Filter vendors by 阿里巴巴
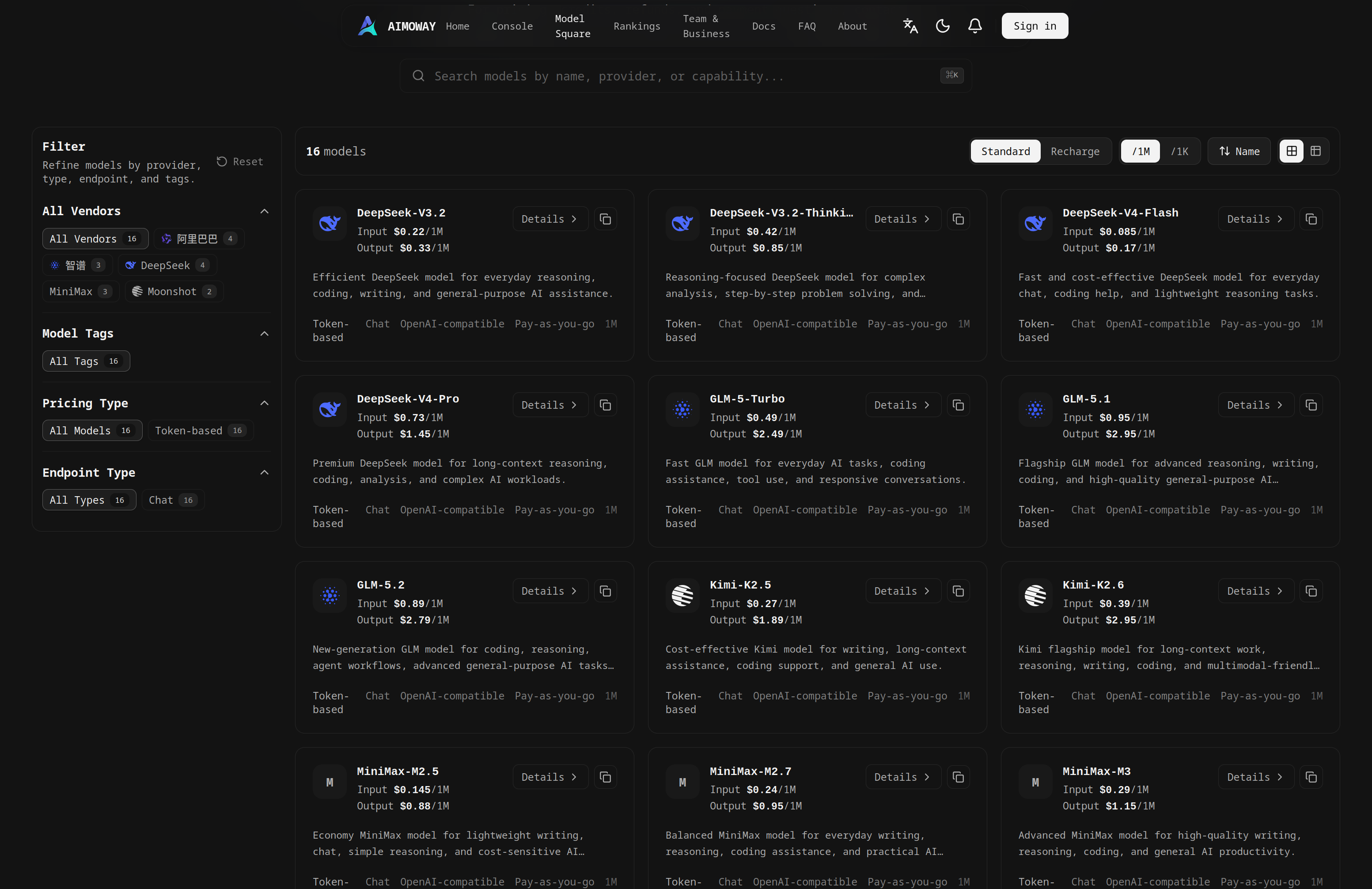The height and width of the screenshot is (889, 1372). [199, 239]
